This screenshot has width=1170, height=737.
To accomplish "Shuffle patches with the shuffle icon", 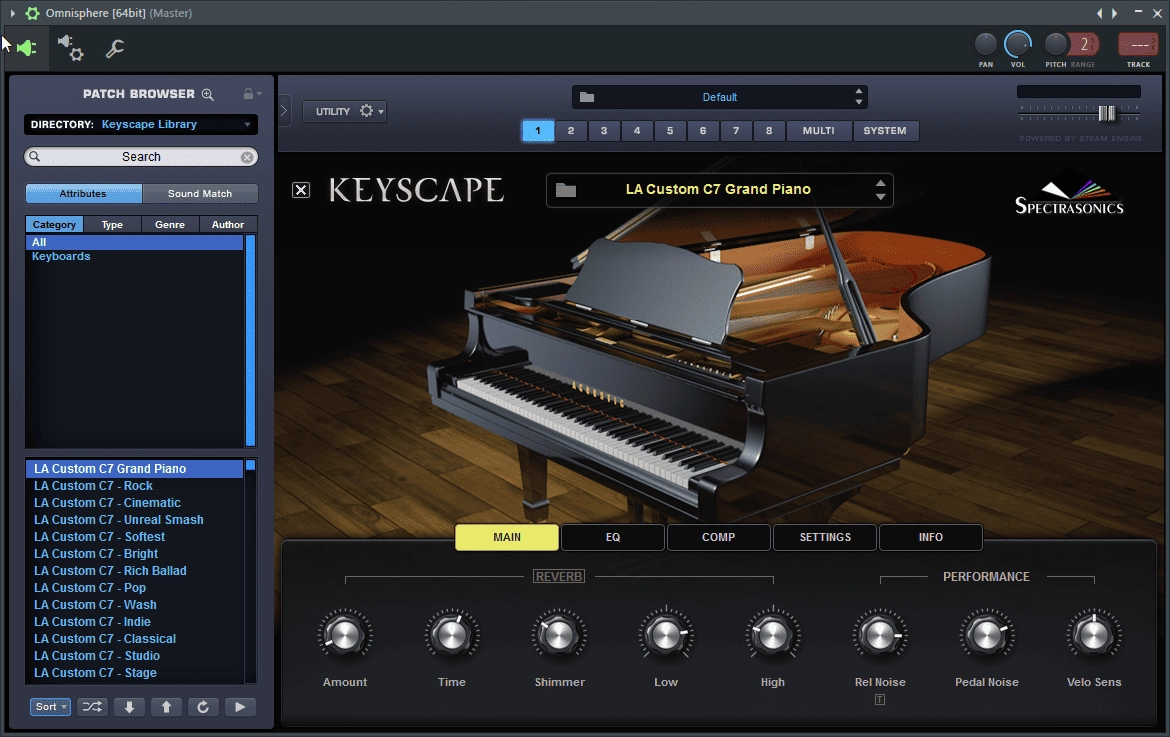I will tap(92, 707).
